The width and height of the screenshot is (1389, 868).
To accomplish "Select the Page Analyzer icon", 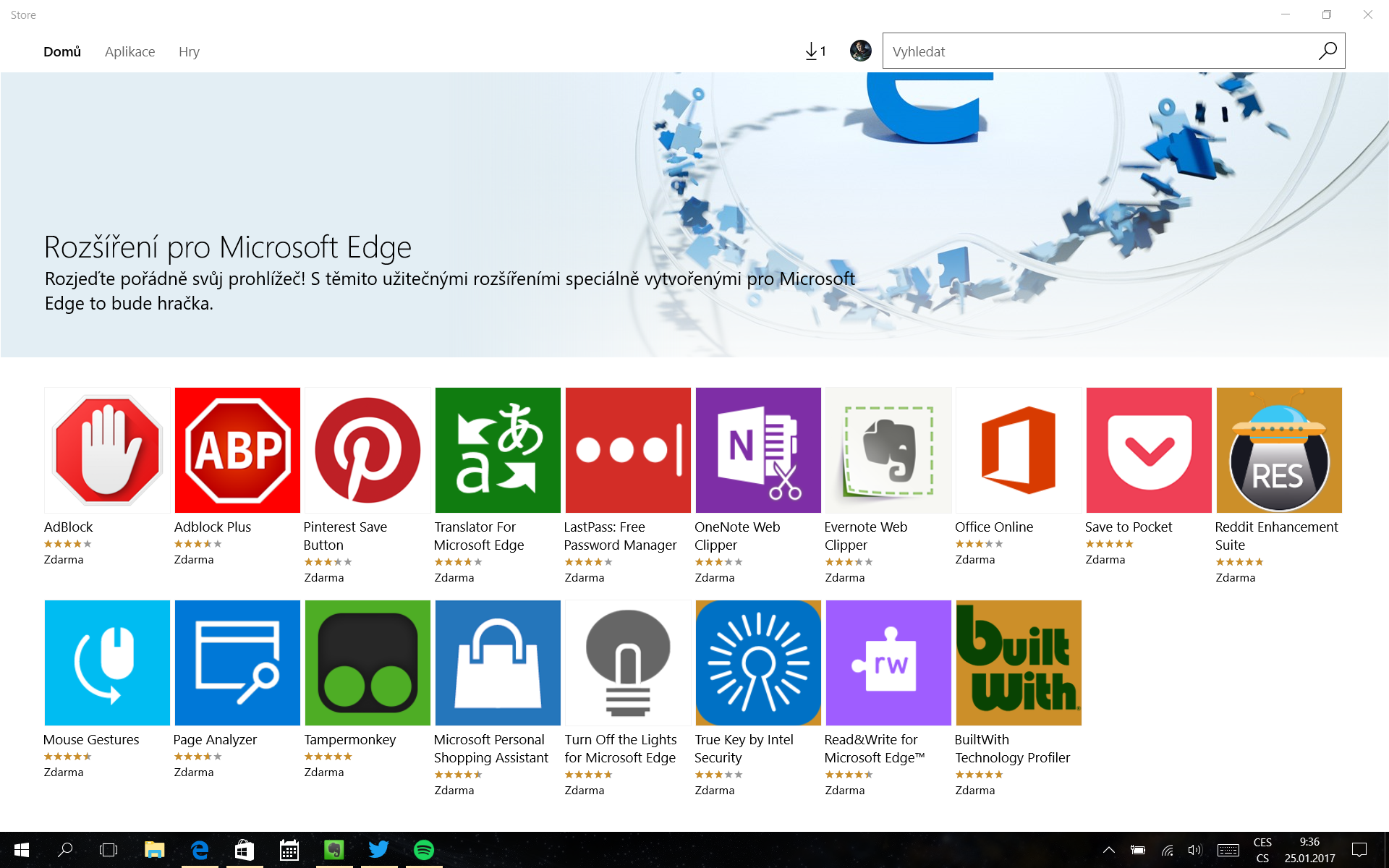I will 237,663.
